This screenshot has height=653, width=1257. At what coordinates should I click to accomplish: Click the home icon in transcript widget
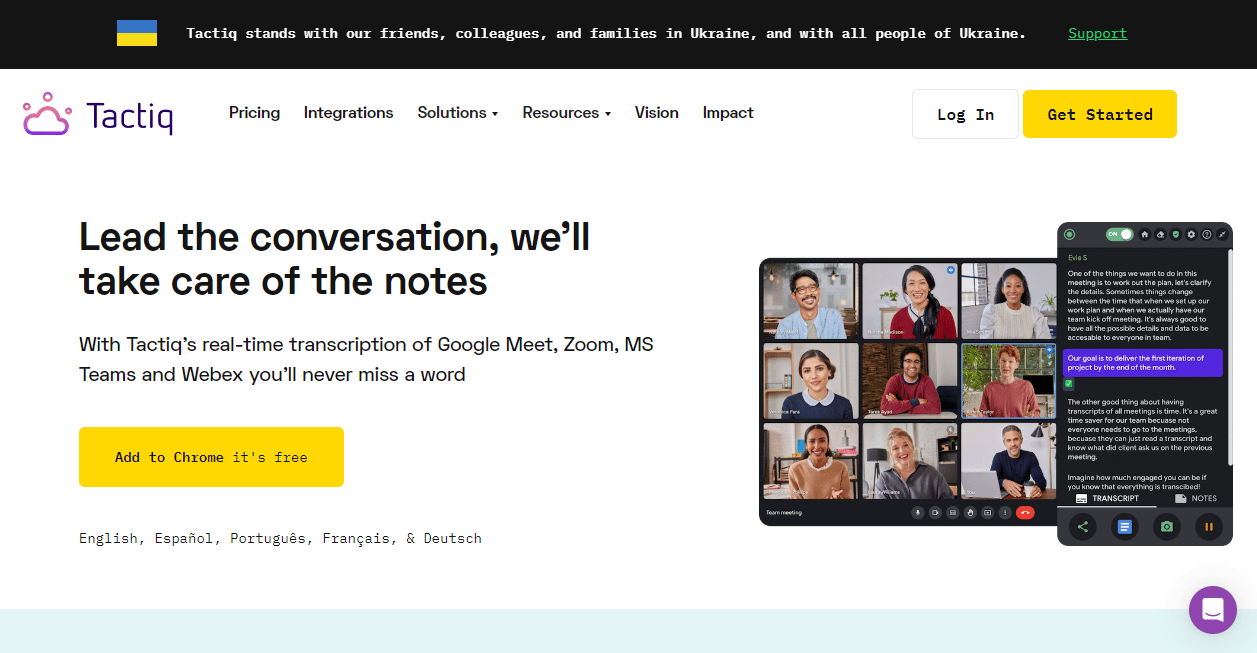click(x=1145, y=234)
